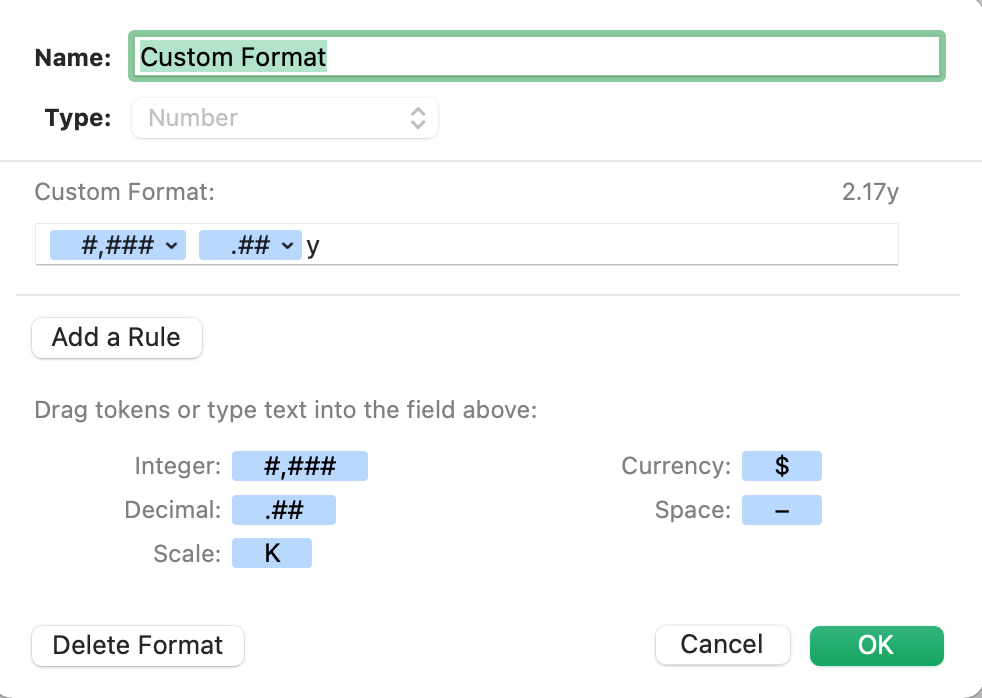
Task: Select the Currency $ token
Action: tap(782, 467)
